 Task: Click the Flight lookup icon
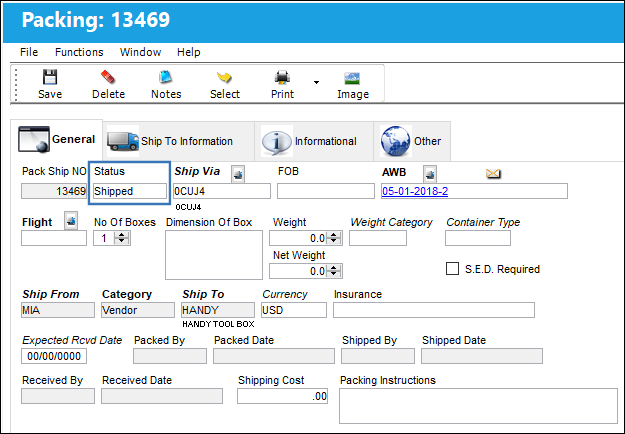[x=71, y=221]
